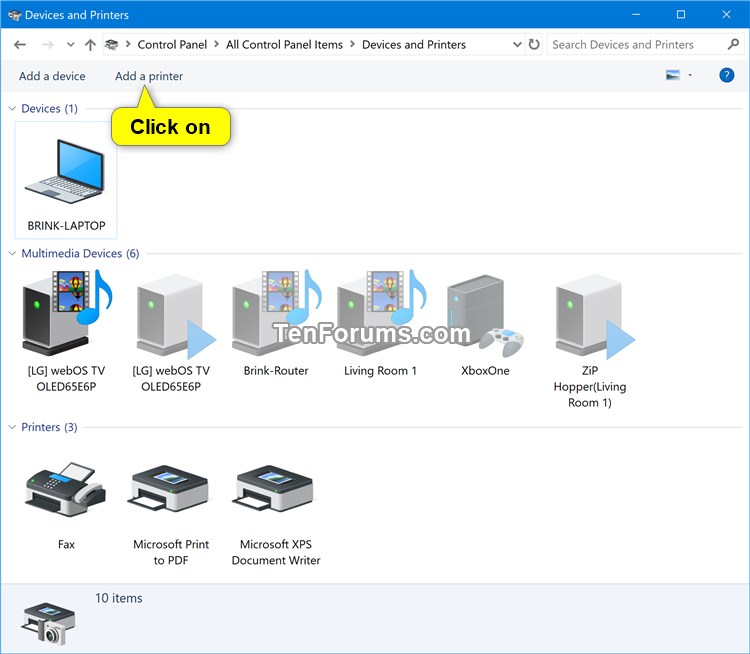
Task: Close the Devices and Printers window
Action: [726, 15]
